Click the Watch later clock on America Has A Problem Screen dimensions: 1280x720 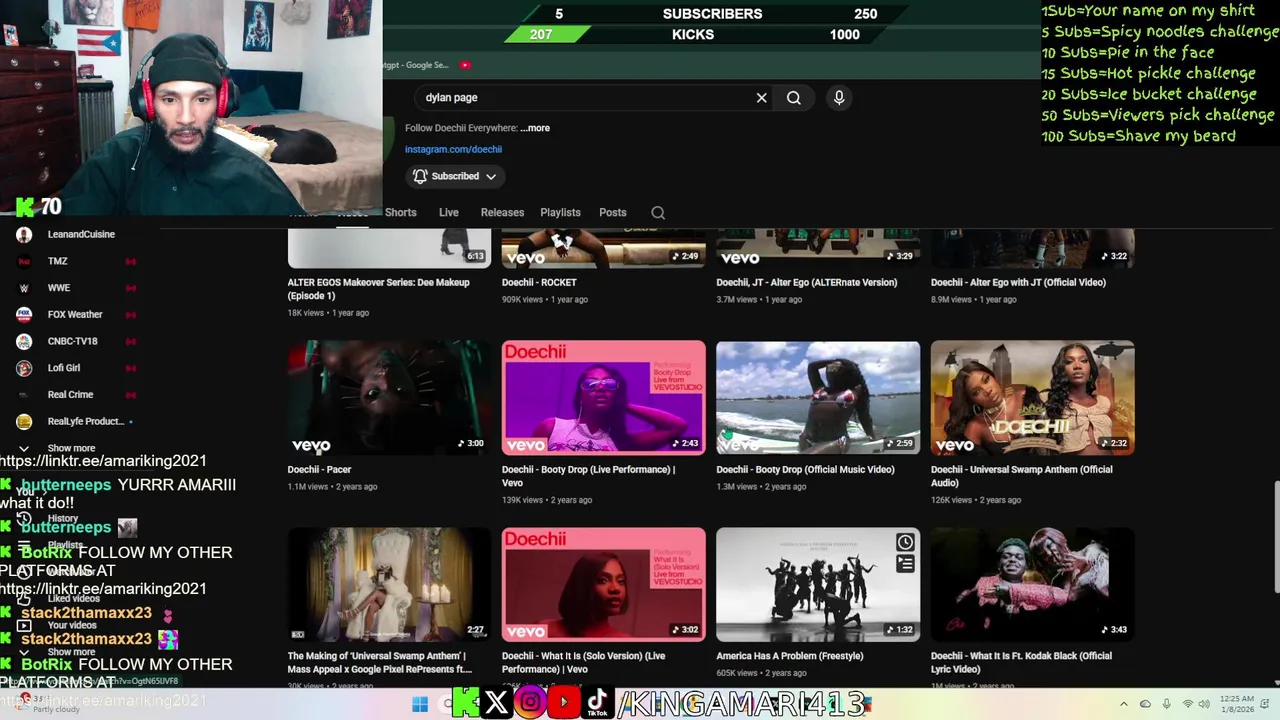(905, 542)
